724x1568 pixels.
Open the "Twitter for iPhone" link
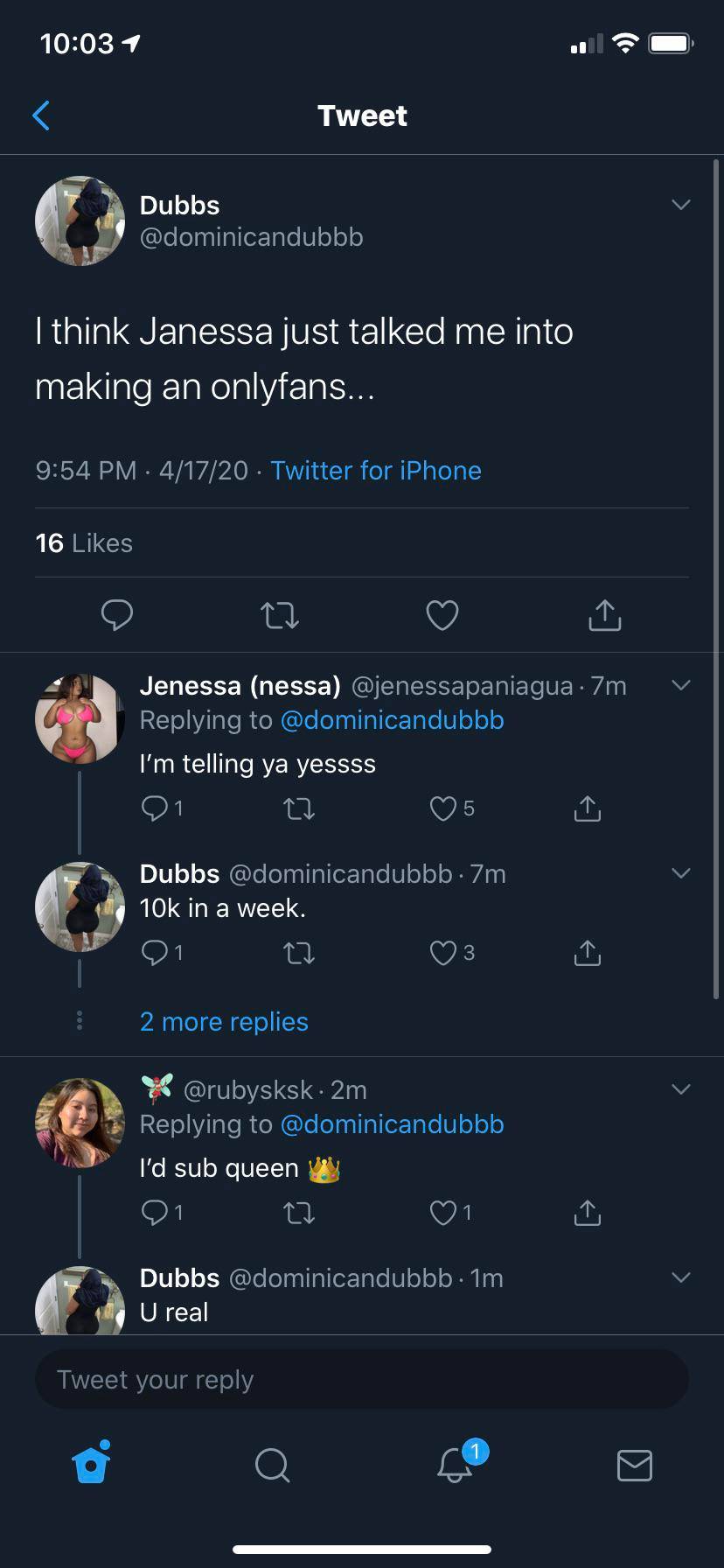point(376,471)
